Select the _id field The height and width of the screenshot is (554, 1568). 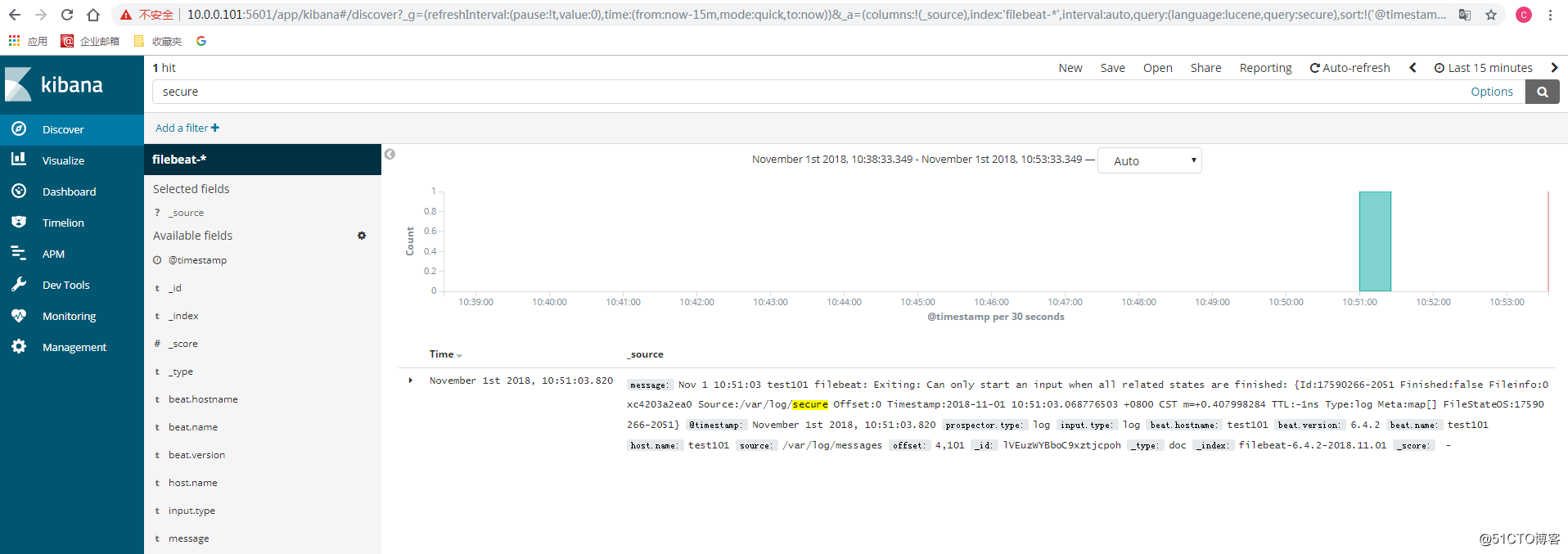pyautogui.click(x=175, y=288)
